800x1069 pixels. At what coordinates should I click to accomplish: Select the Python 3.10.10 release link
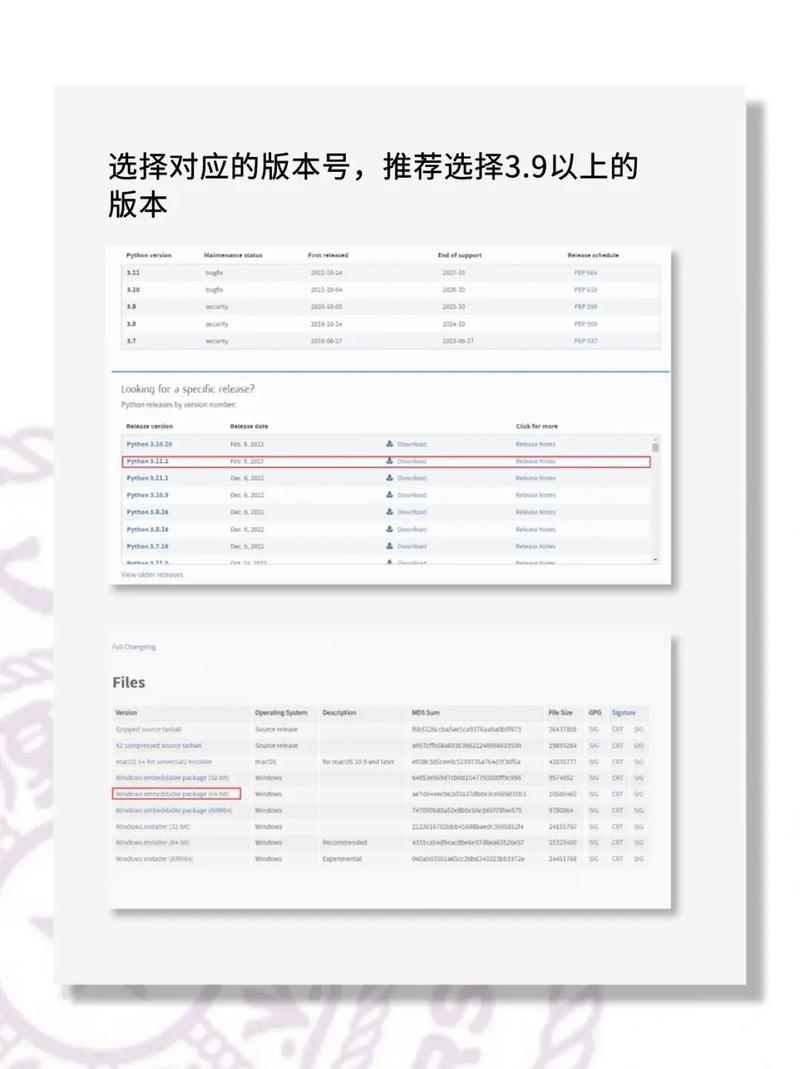tap(148, 444)
